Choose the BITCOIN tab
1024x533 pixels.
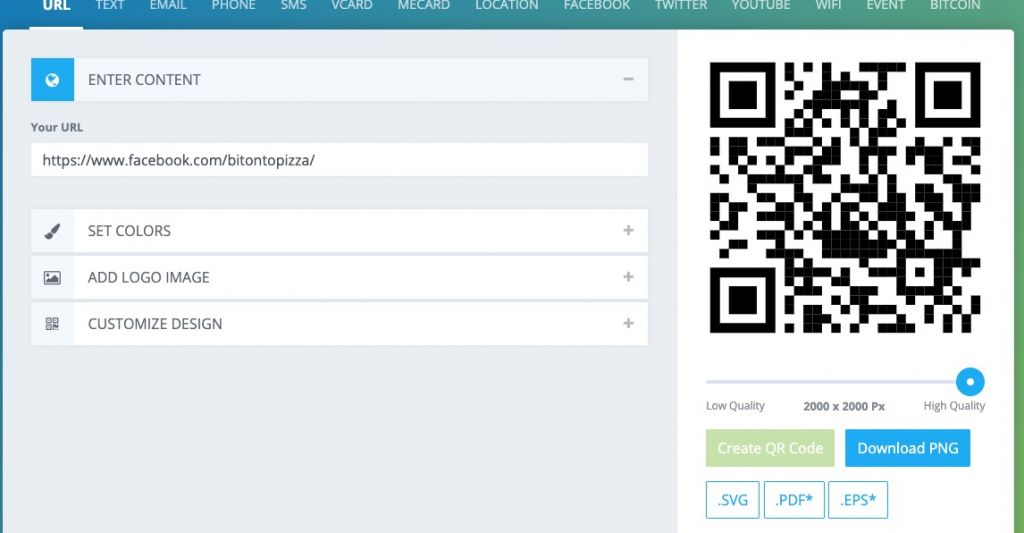954,6
